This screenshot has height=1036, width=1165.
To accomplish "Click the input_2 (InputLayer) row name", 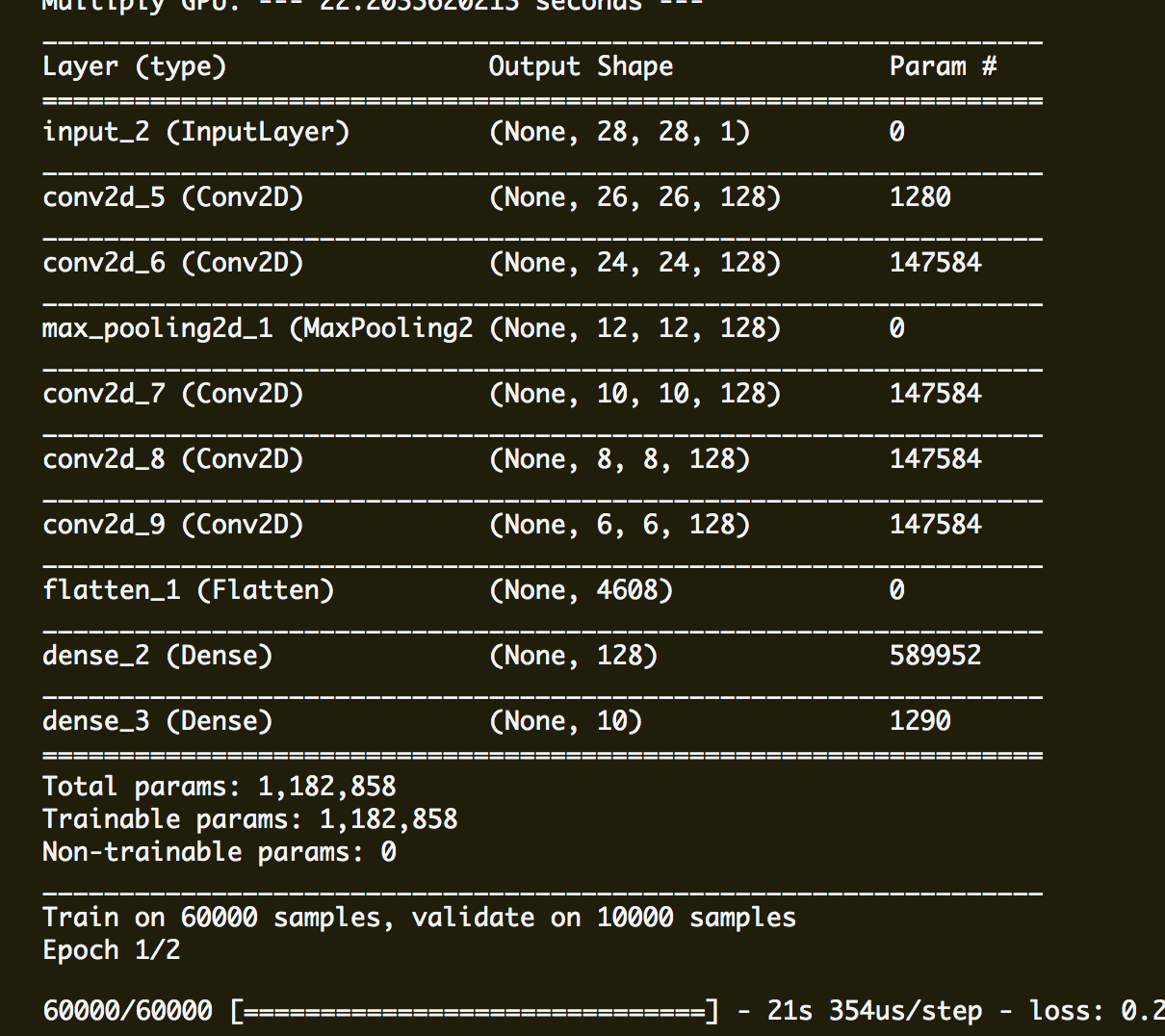I will 196,132.
